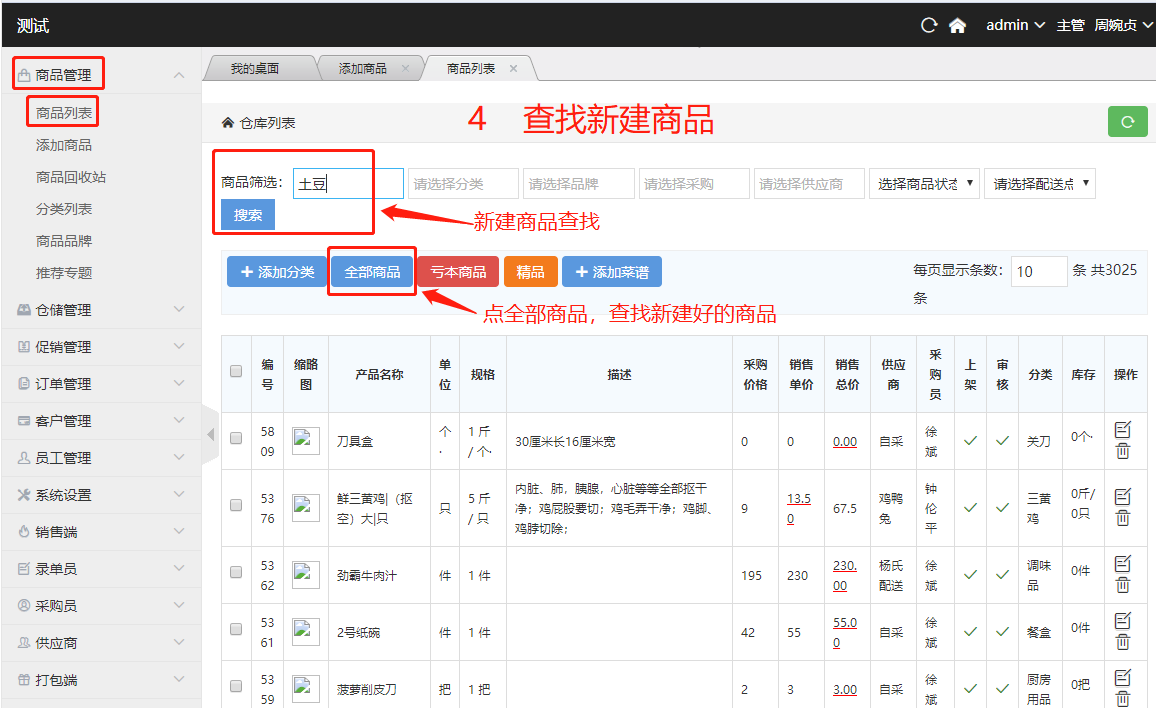The width and height of the screenshot is (1156, 708).
Task: Tick the checkbox for 刀具盒 row
Action: [x=236, y=438]
